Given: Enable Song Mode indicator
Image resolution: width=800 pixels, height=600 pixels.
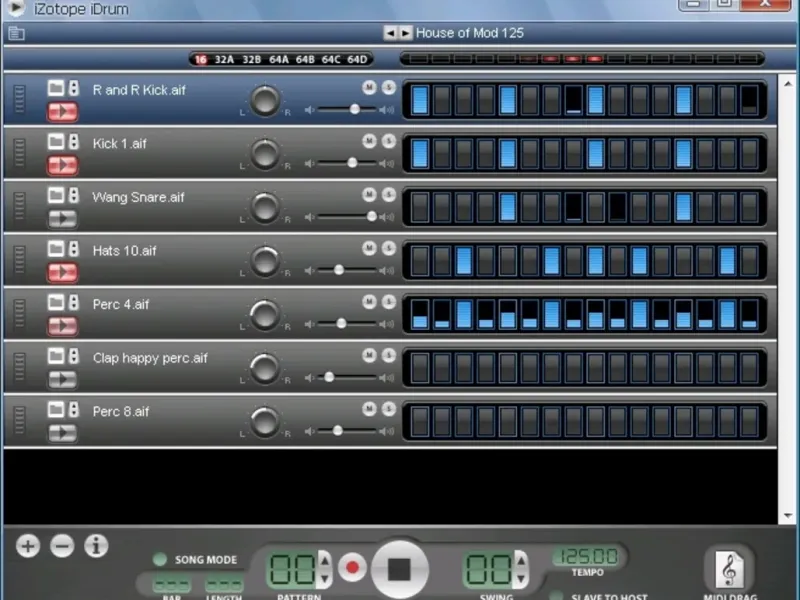Looking at the screenshot, I should pyautogui.click(x=160, y=560).
